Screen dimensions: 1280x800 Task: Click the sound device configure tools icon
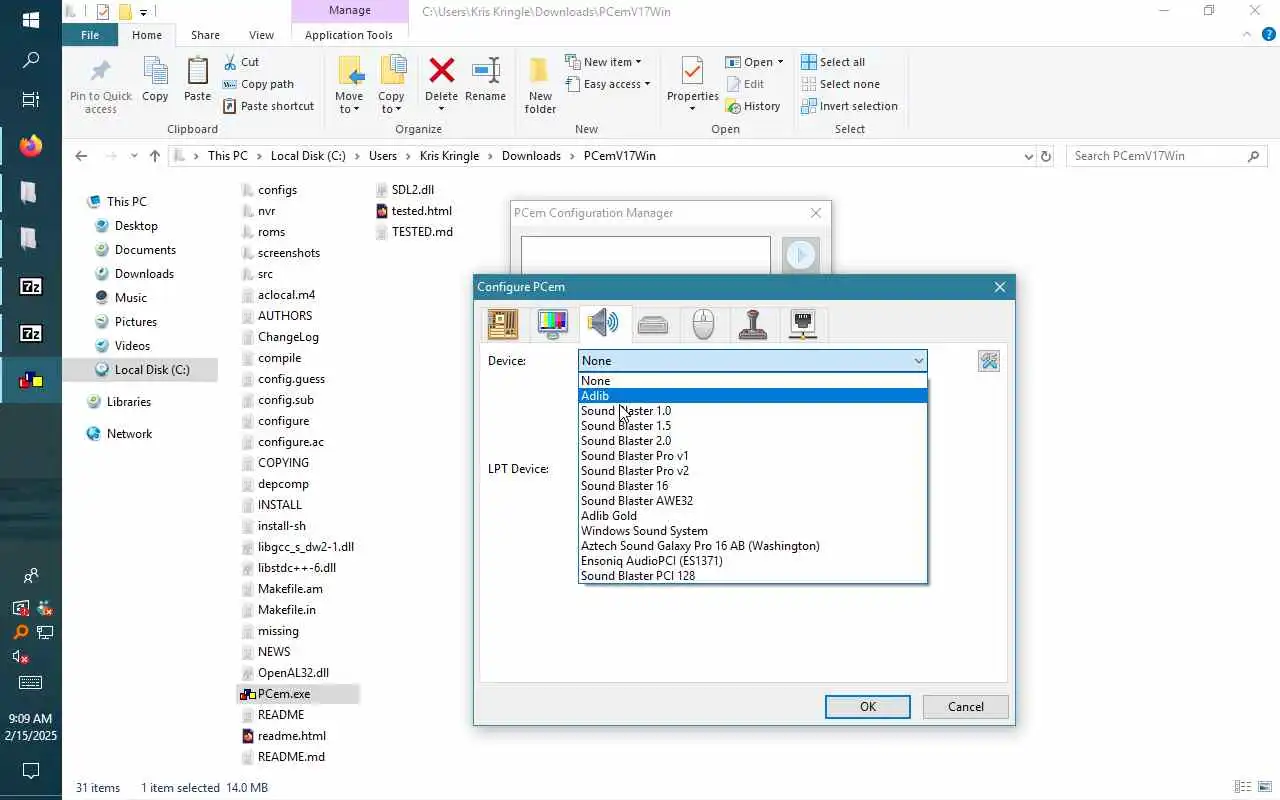(989, 361)
